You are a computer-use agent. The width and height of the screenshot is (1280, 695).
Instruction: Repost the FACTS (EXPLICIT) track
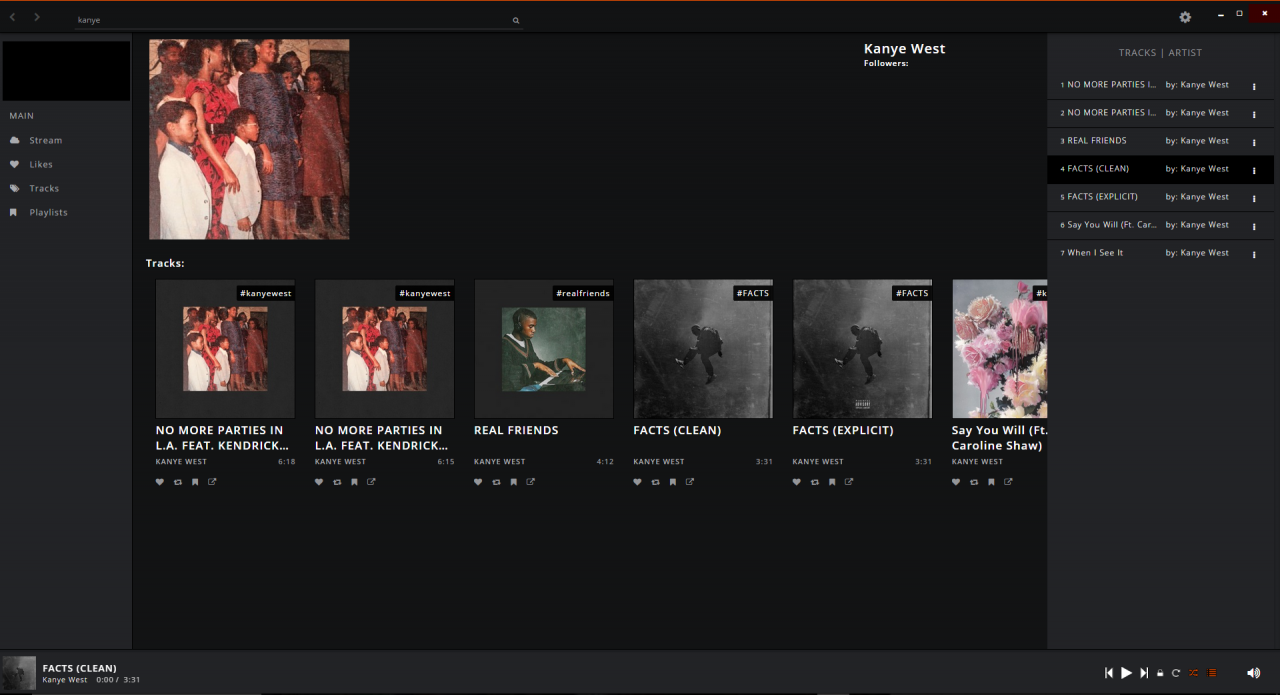click(814, 482)
